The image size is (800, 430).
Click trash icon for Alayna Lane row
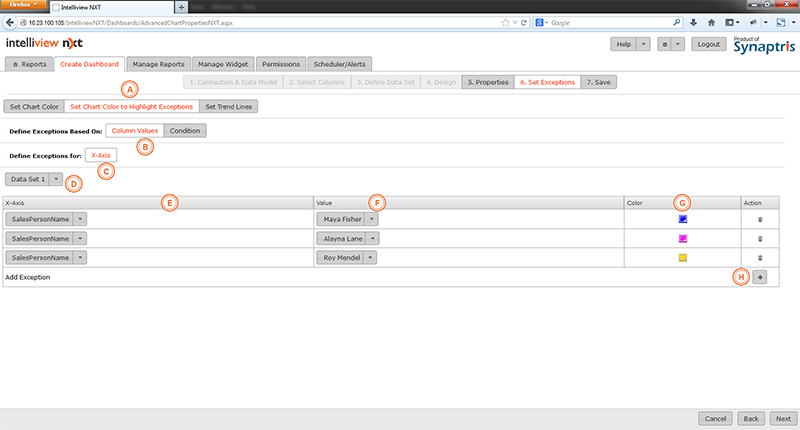pos(760,238)
